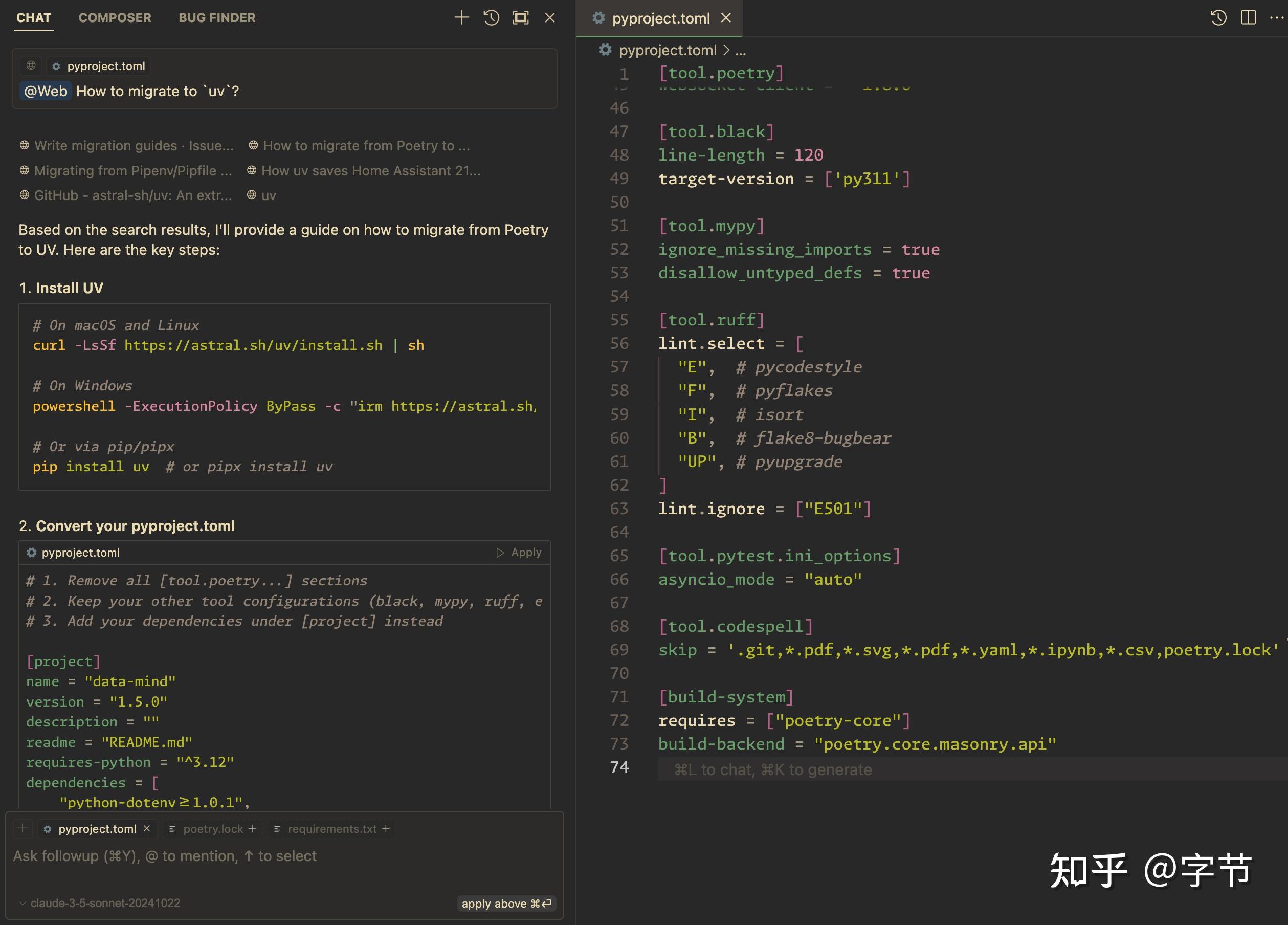
Task: Open chat history clock icon
Action: tap(491, 17)
